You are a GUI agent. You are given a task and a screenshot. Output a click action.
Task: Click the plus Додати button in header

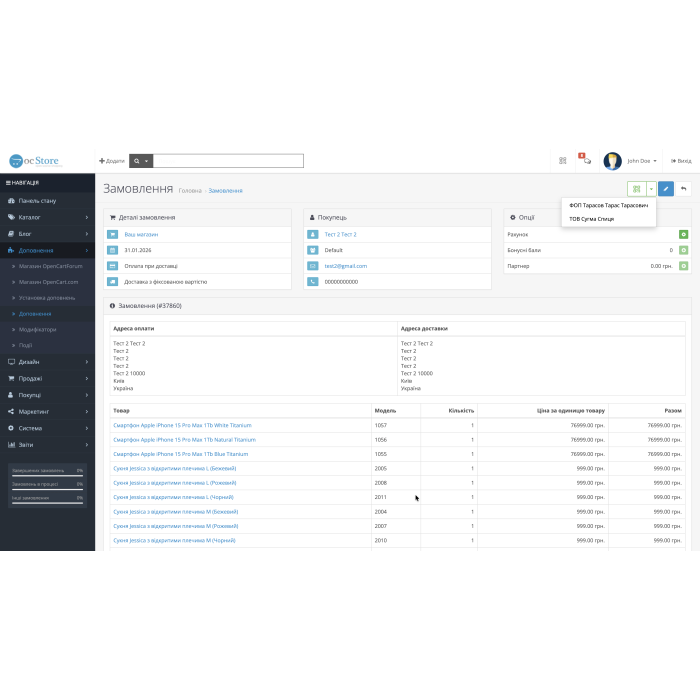click(x=112, y=161)
